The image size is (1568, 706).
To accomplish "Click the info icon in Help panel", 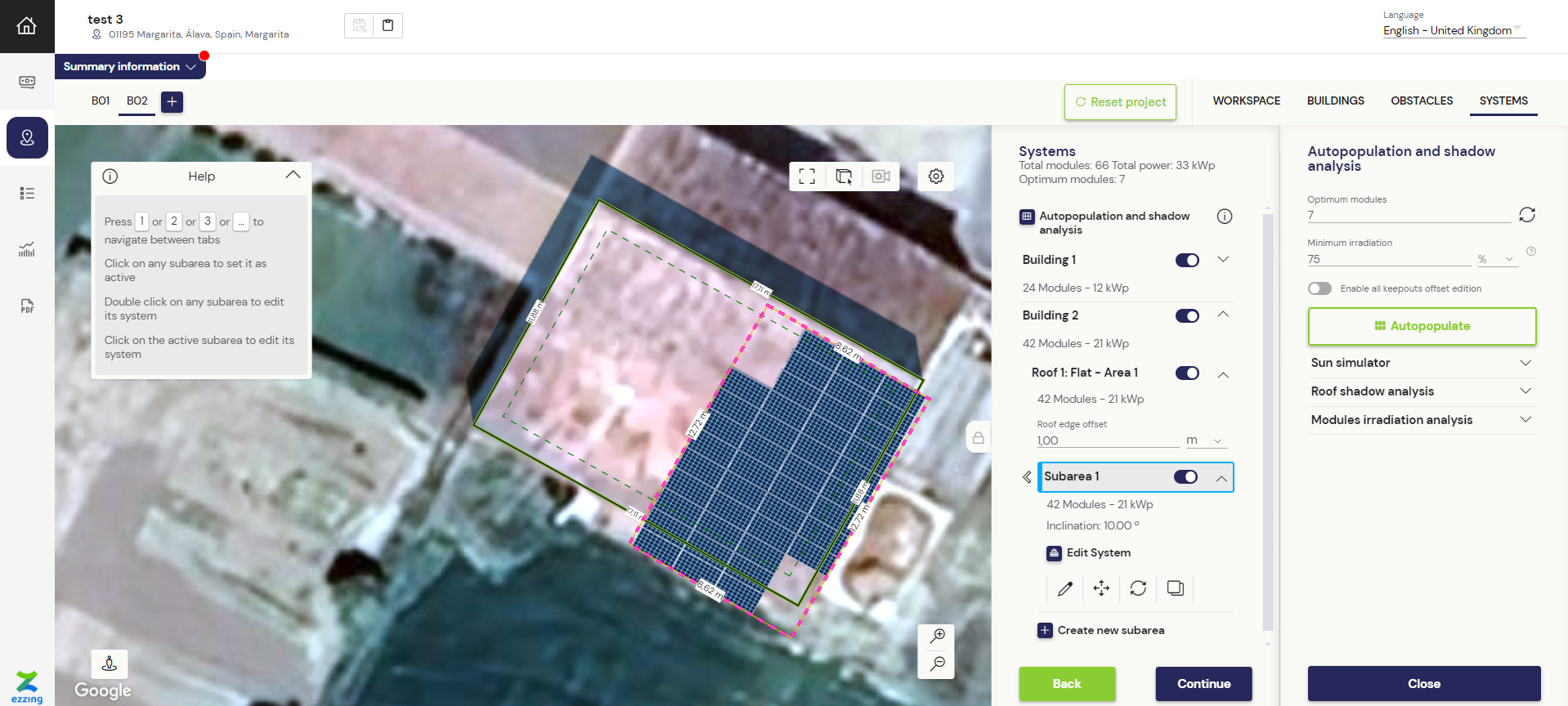I will 110,176.
